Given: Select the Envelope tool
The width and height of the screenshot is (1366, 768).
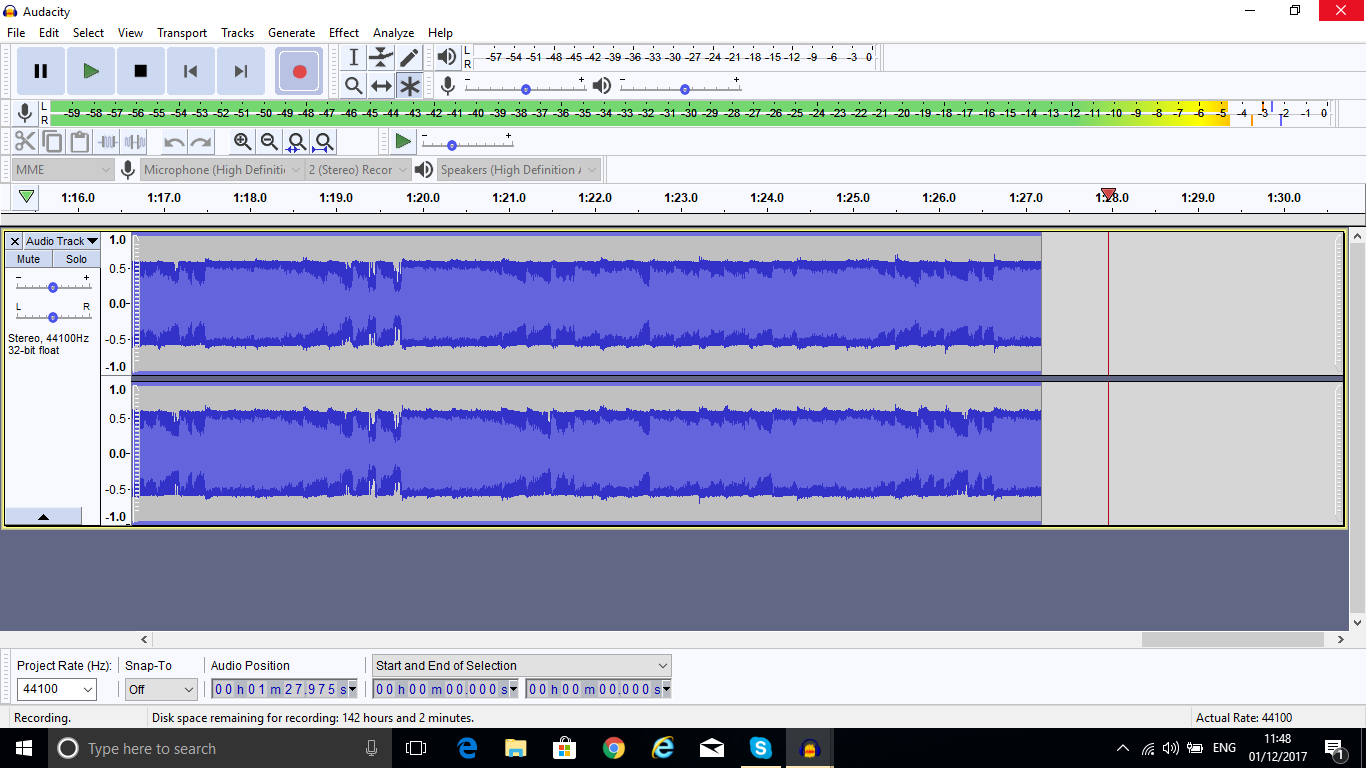Looking at the screenshot, I should click(x=381, y=57).
